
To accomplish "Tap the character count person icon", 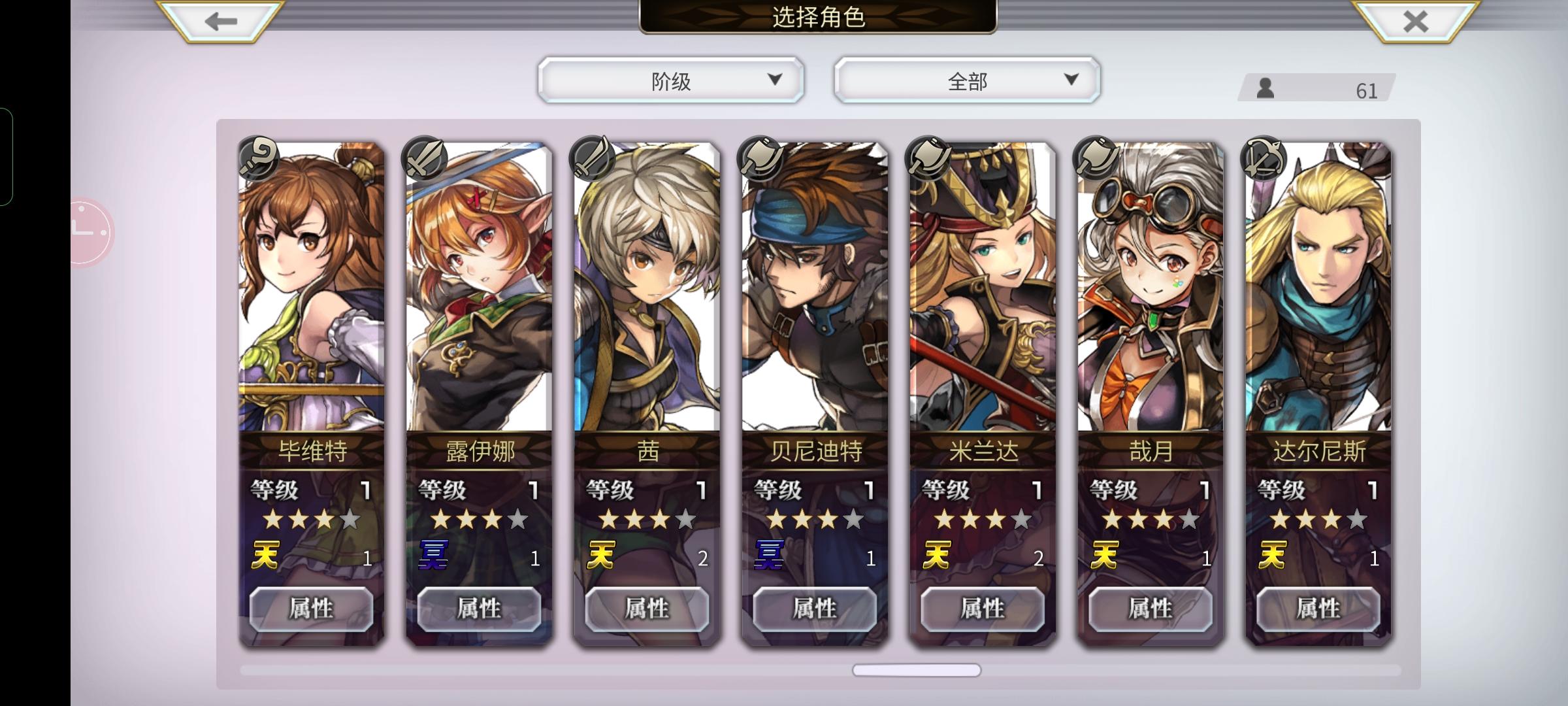I will [x=1266, y=88].
